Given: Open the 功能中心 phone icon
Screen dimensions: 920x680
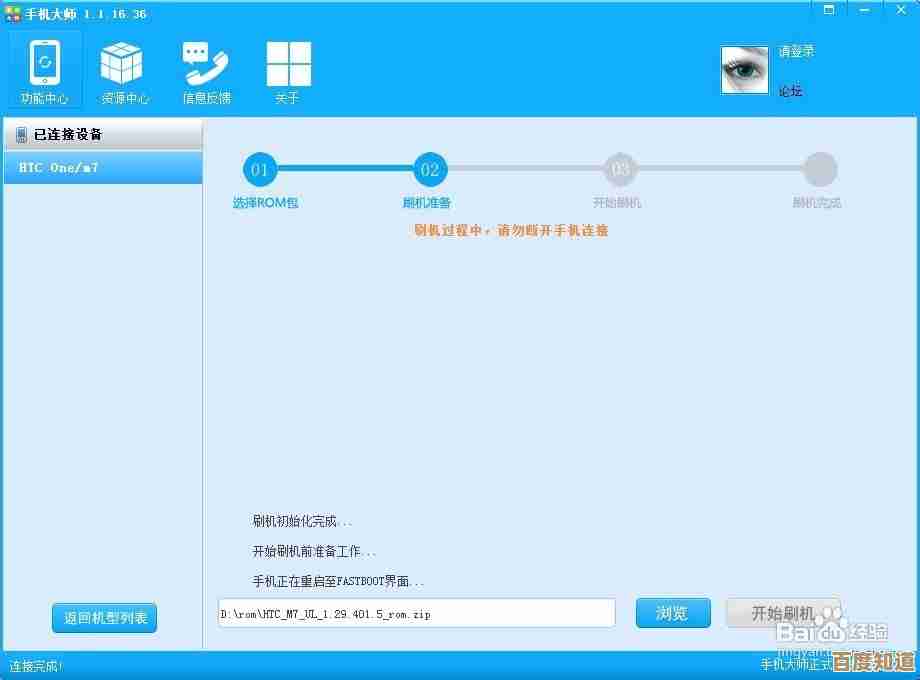Looking at the screenshot, I should (44, 64).
